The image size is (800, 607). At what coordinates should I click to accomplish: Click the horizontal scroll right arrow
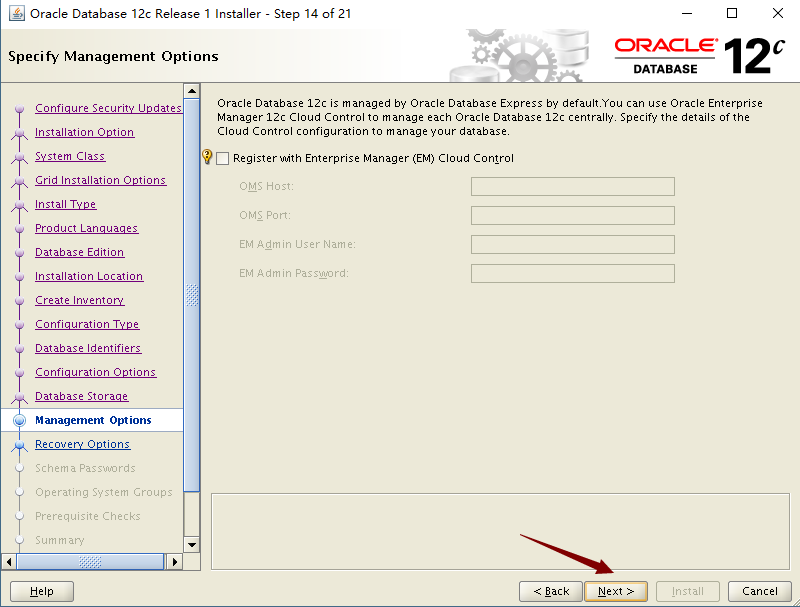tap(174, 562)
